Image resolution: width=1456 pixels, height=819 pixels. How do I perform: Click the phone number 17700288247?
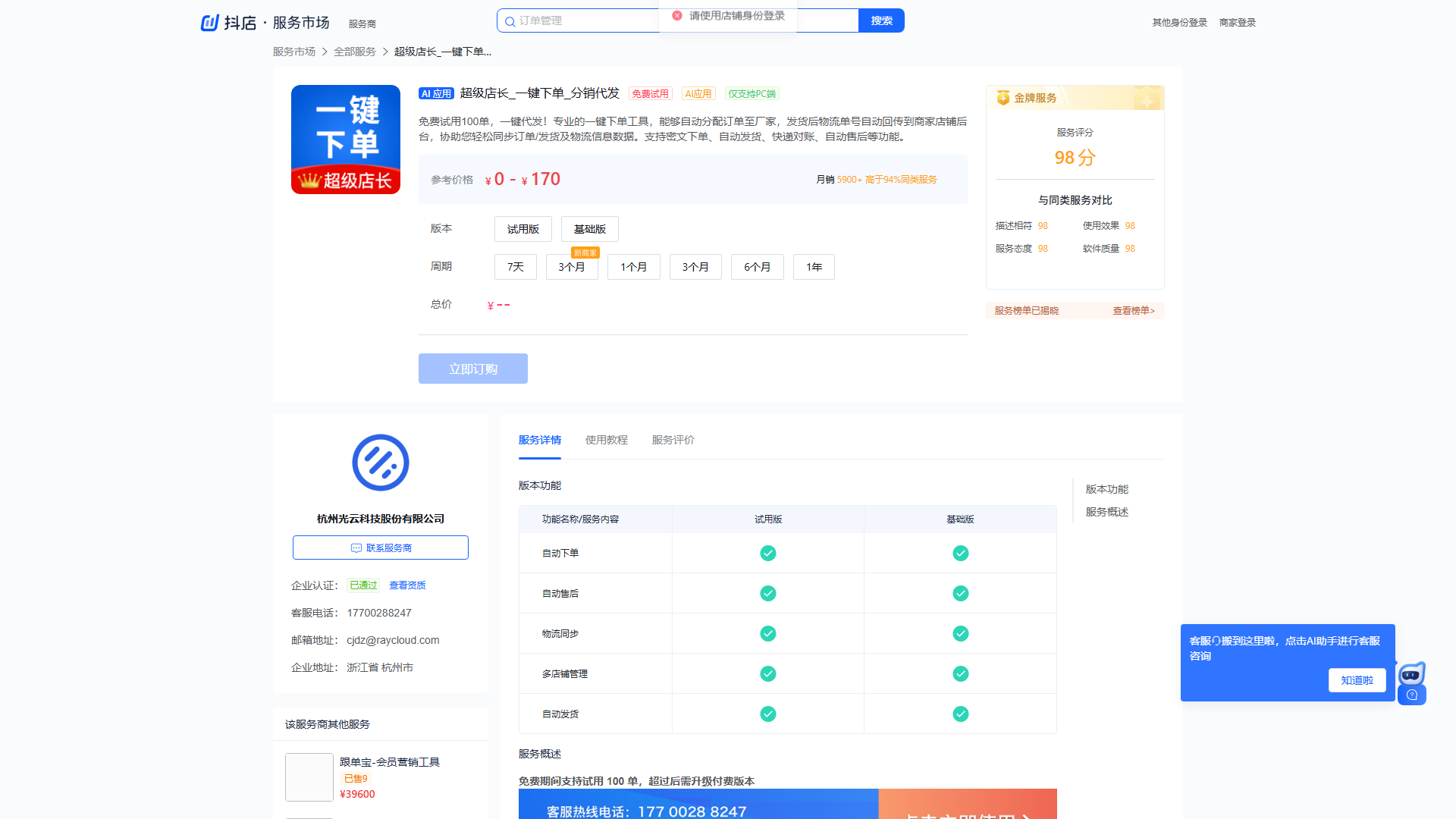pyautogui.click(x=379, y=613)
